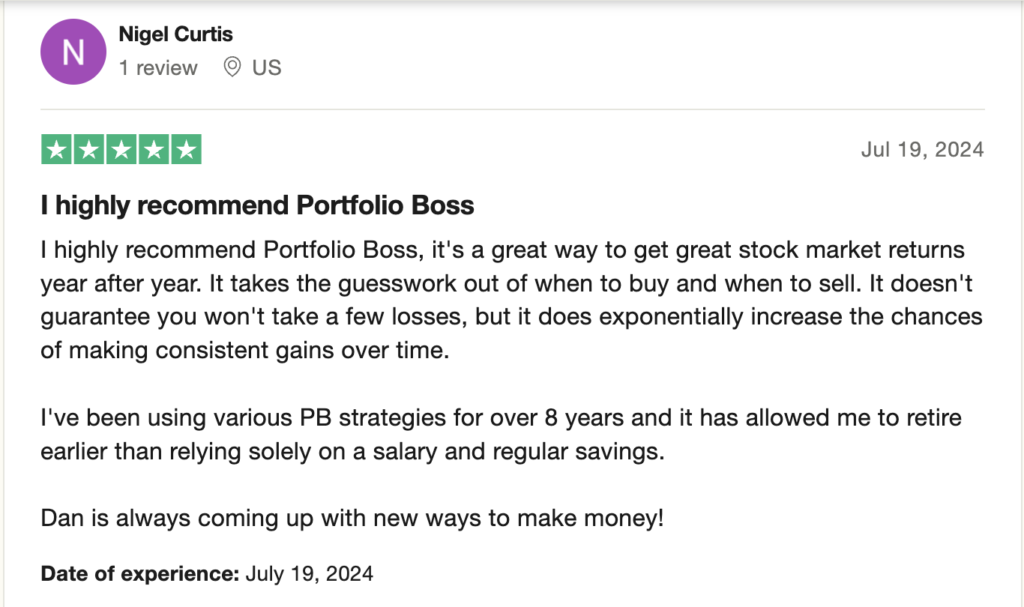Click the Jul 19, 2024 review date
The width and height of the screenshot is (1024, 607).
[922, 150]
